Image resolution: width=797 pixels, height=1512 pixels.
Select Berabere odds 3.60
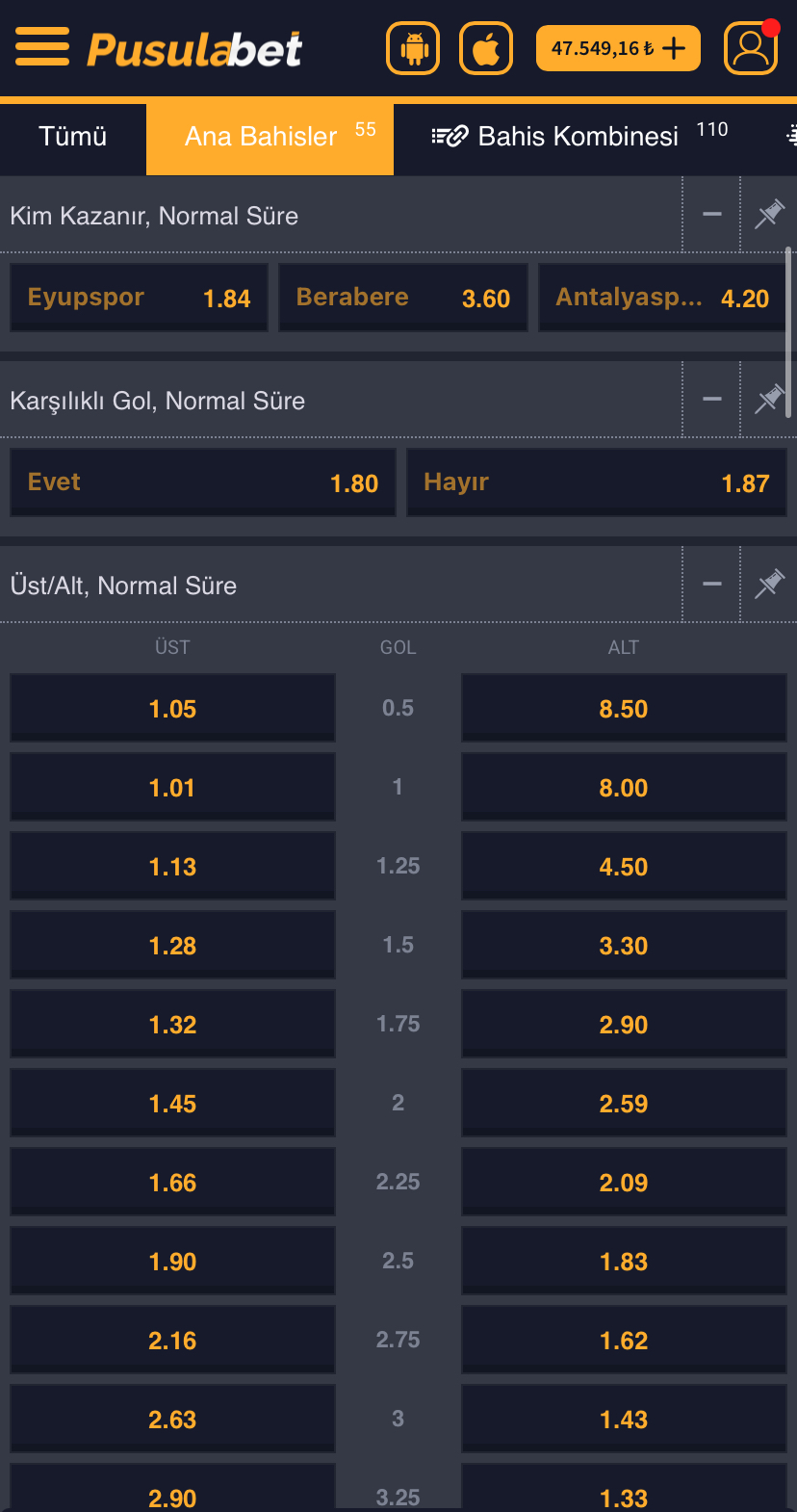403,298
